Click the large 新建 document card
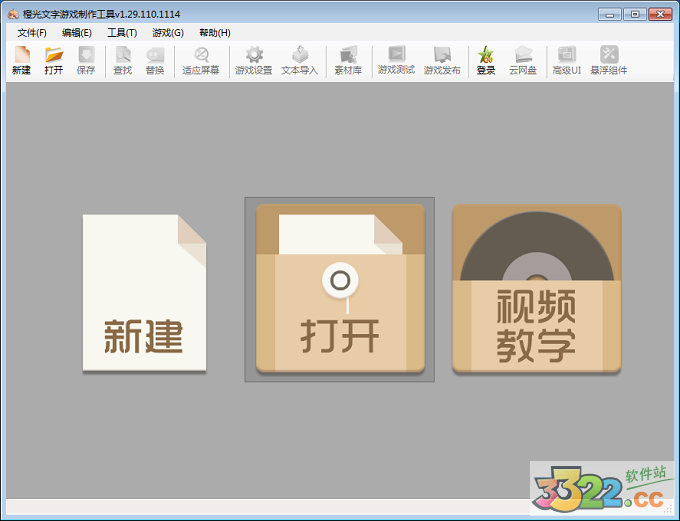This screenshot has width=680, height=521. click(x=144, y=293)
